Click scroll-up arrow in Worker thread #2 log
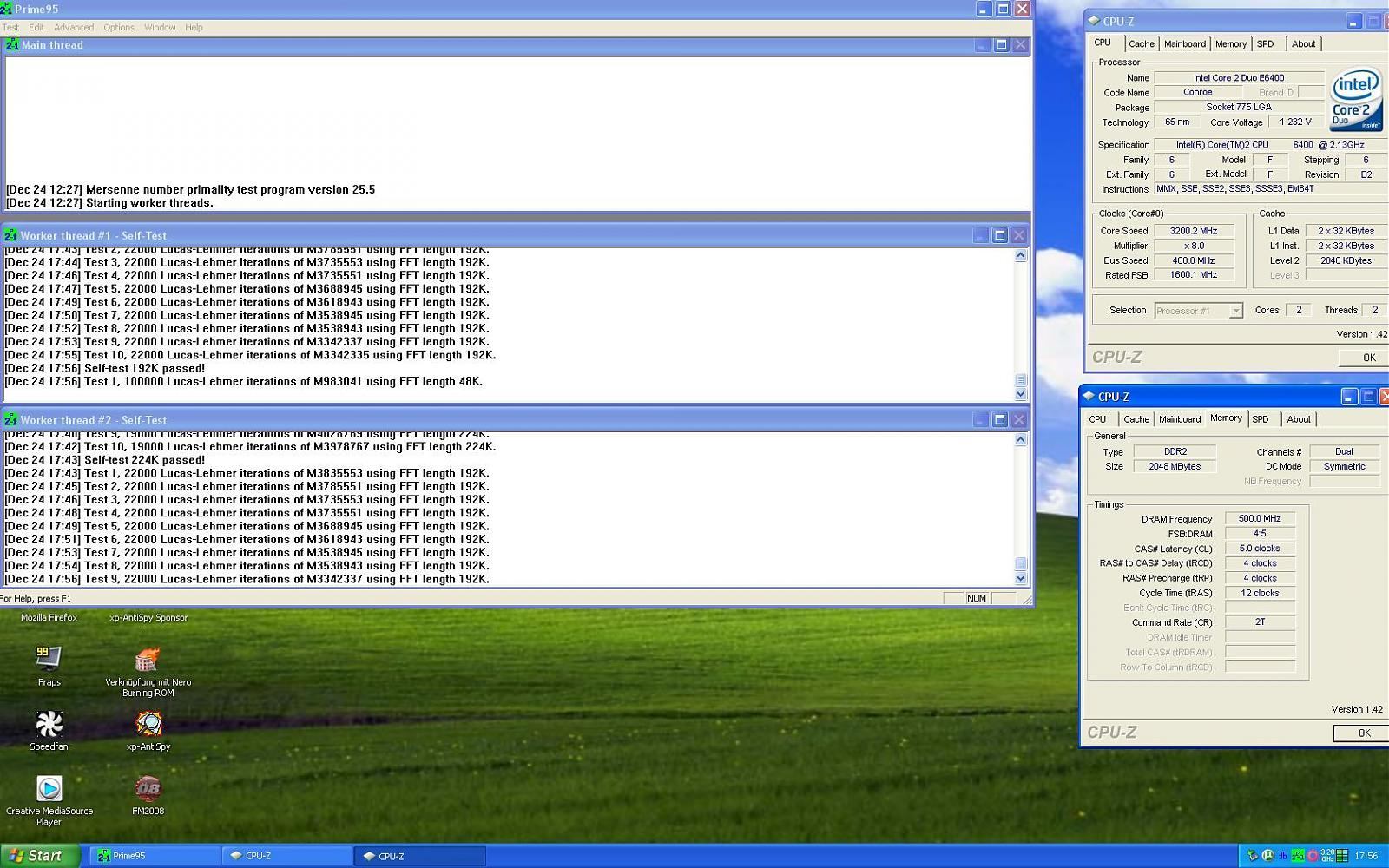Image resolution: width=1389 pixels, height=868 pixels. tap(1021, 440)
